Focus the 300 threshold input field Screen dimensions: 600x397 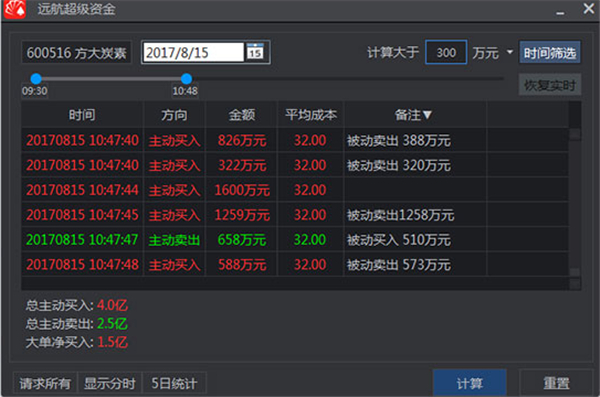pyautogui.click(x=446, y=52)
